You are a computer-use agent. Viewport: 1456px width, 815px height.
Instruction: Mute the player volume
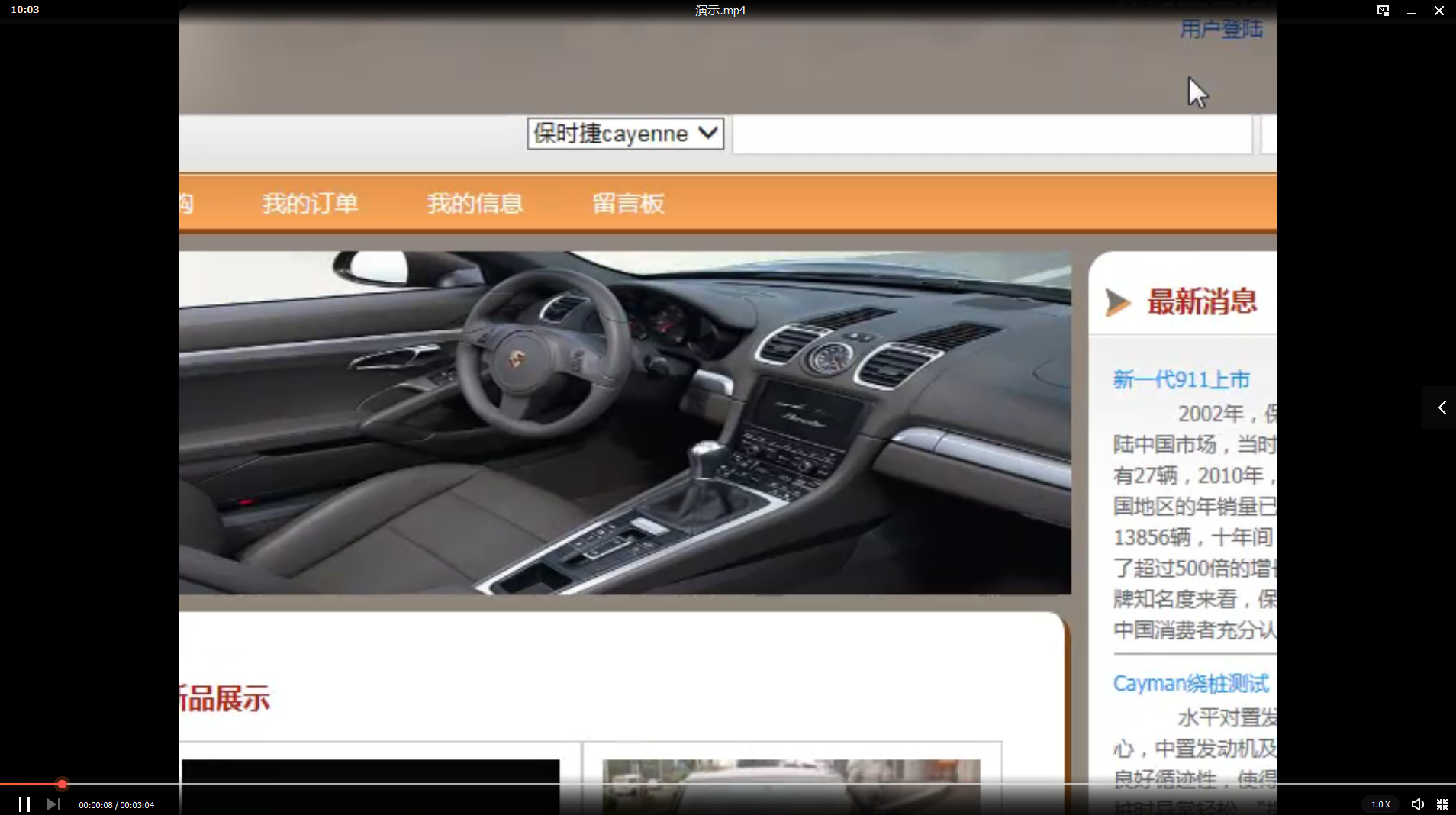(x=1417, y=804)
